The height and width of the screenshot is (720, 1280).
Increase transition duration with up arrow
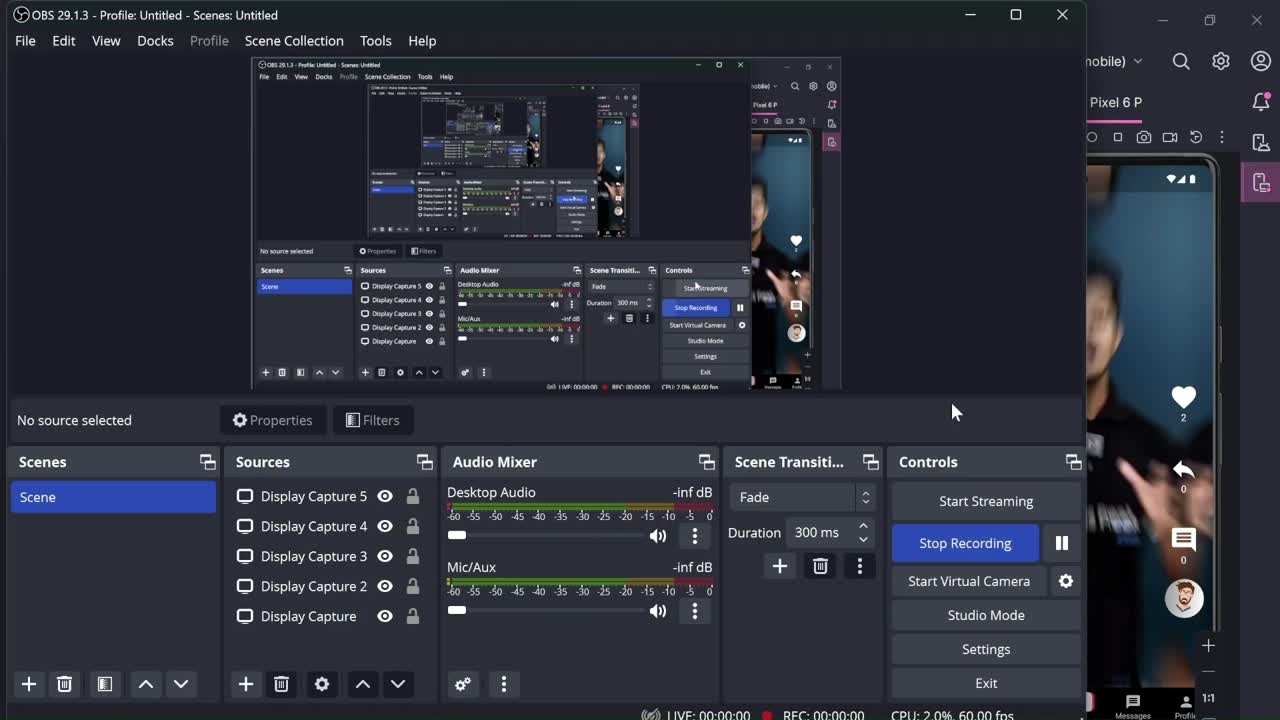pos(863,526)
